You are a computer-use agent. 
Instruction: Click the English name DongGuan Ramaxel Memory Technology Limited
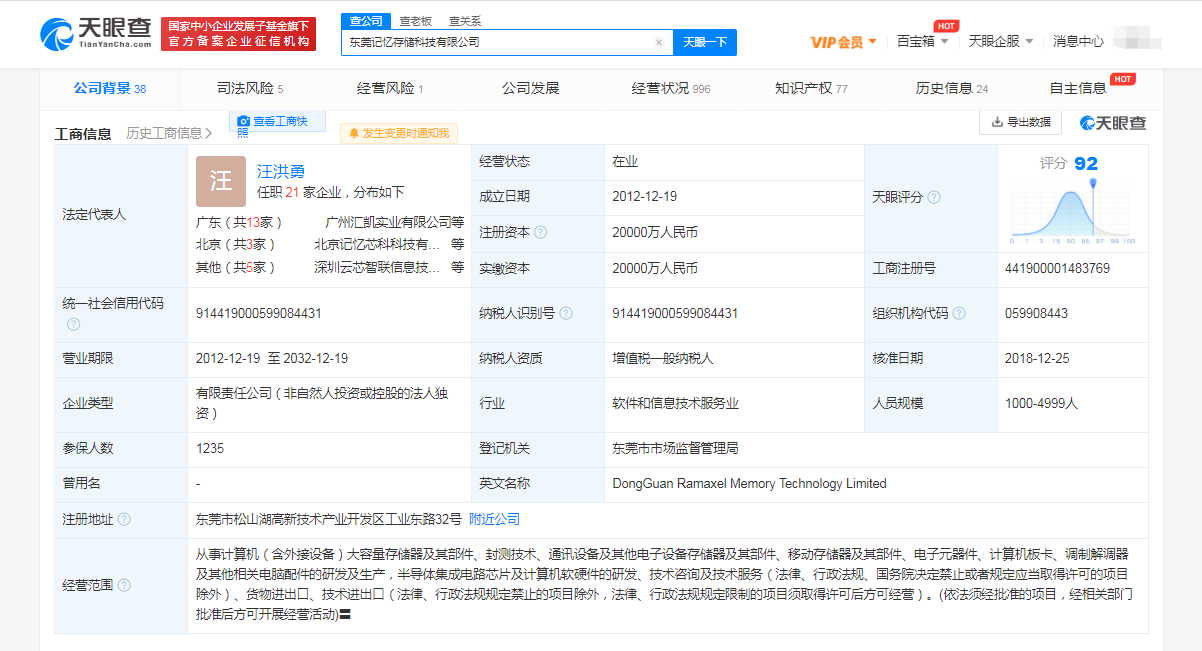click(x=749, y=483)
